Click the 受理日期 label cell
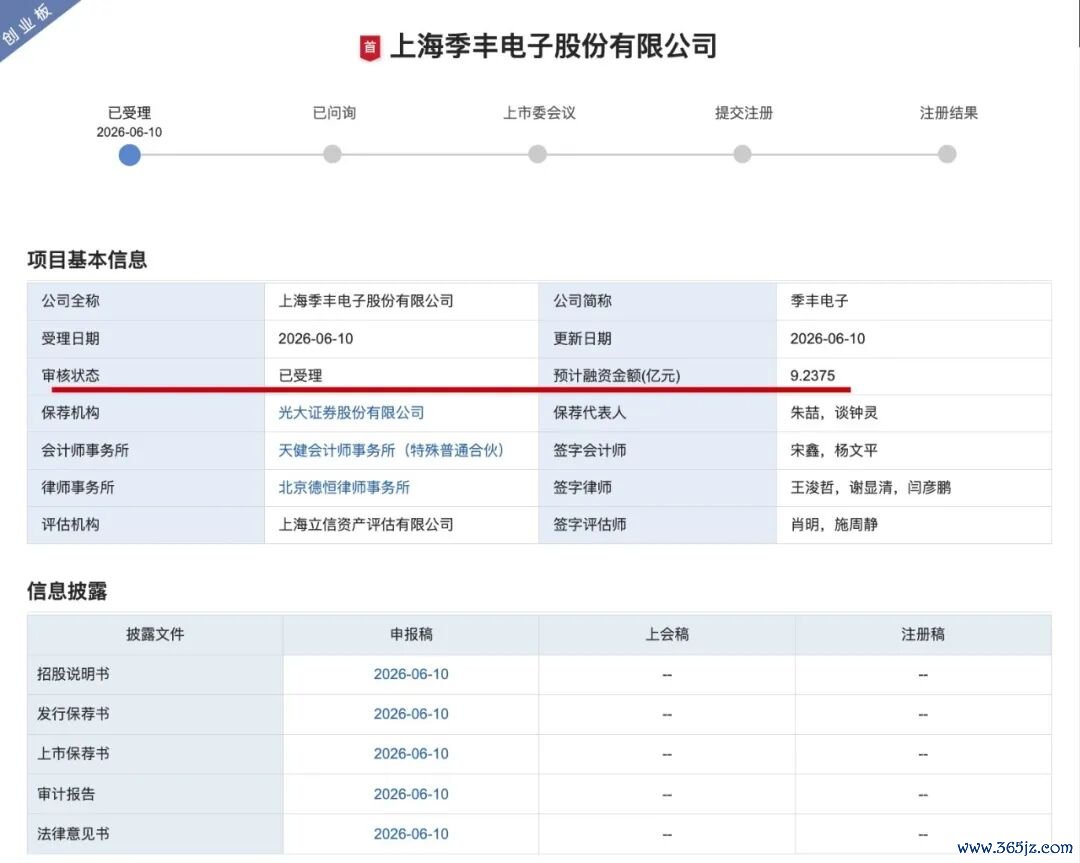 point(145,339)
